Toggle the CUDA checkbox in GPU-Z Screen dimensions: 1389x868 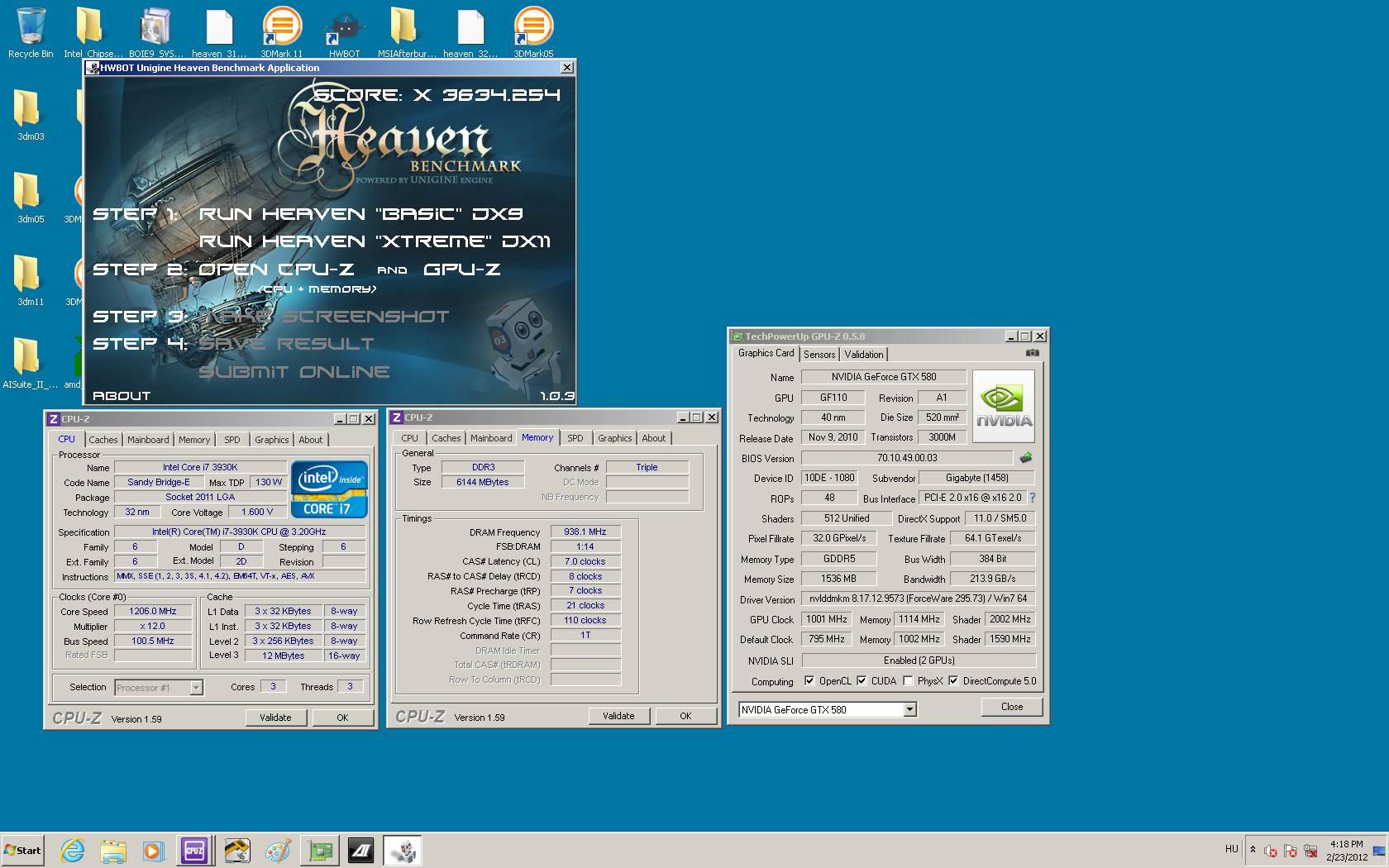coord(862,681)
